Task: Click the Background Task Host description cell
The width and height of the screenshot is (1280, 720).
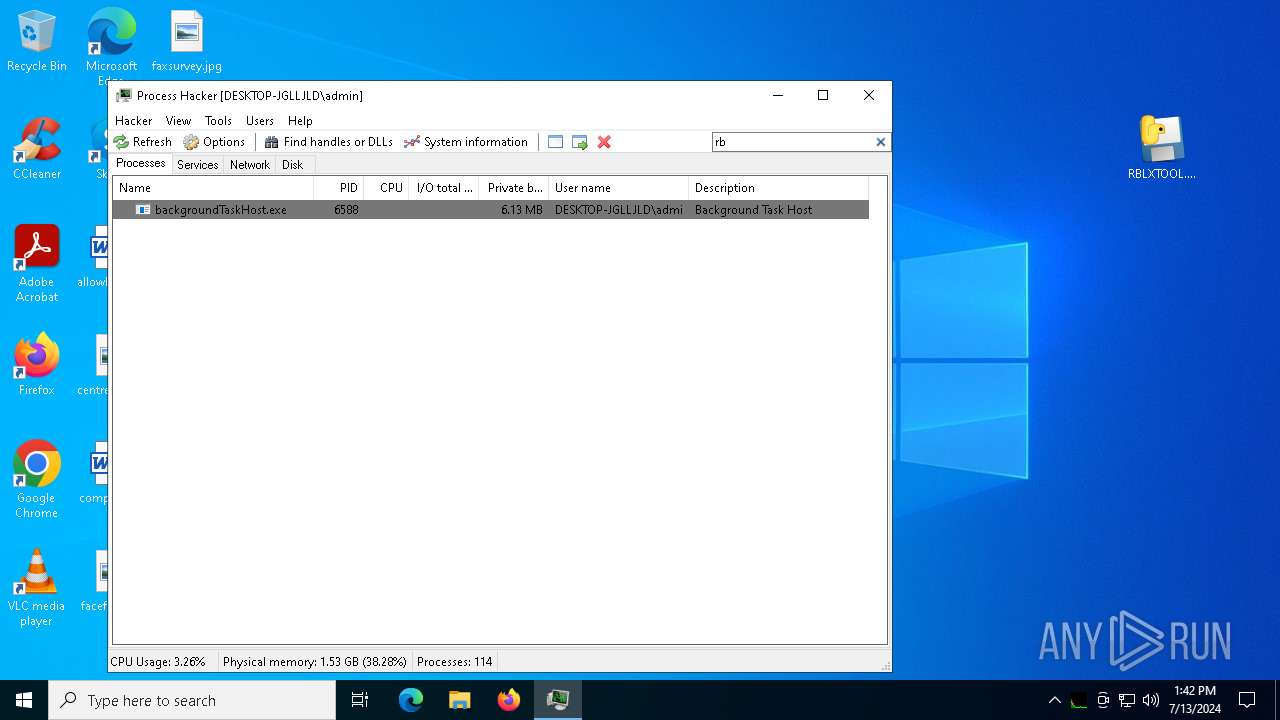Action: click(x=753, y=210)
